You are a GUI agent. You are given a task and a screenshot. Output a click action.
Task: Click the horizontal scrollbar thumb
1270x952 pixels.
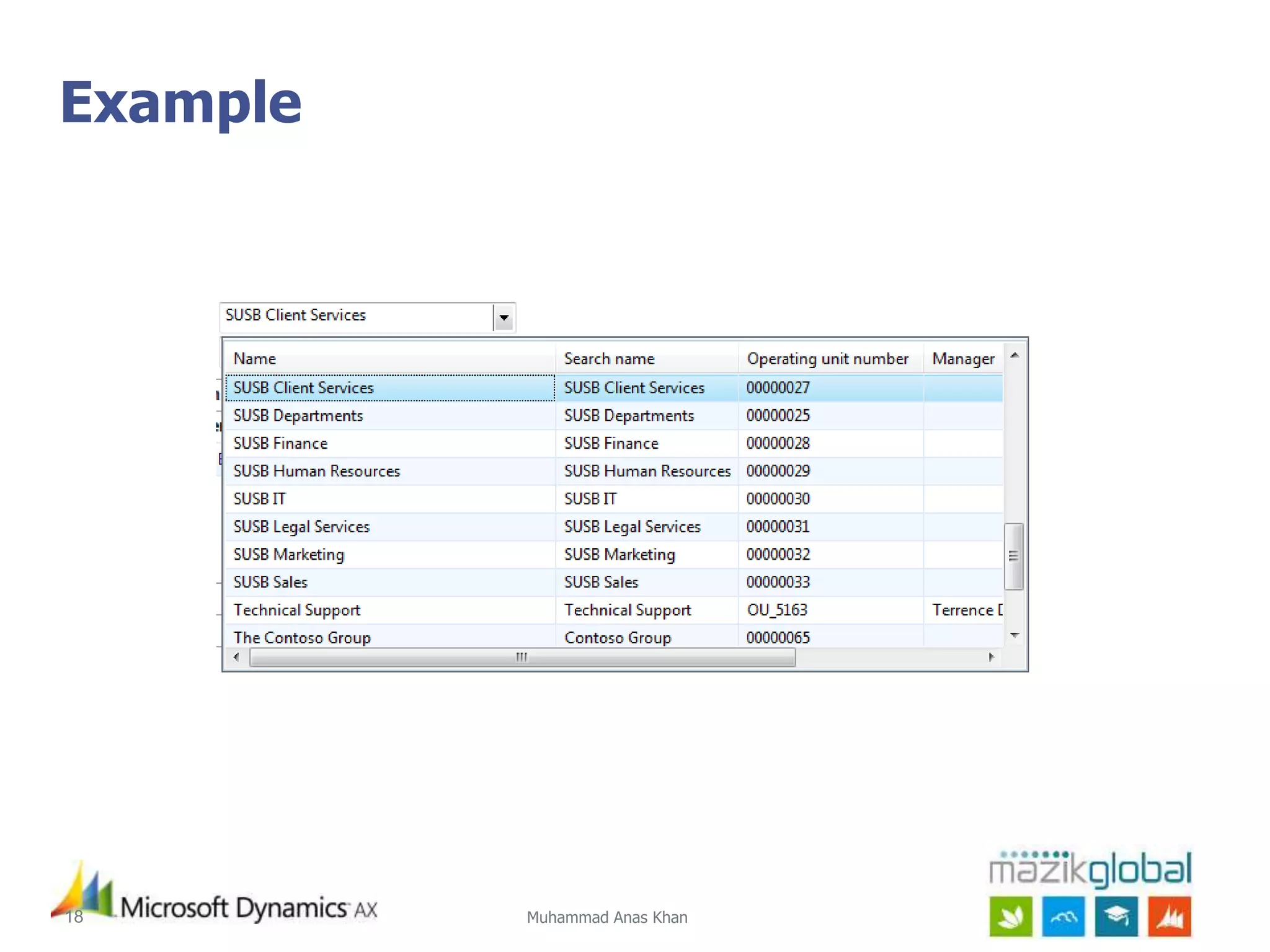click(x=522, y=658)
